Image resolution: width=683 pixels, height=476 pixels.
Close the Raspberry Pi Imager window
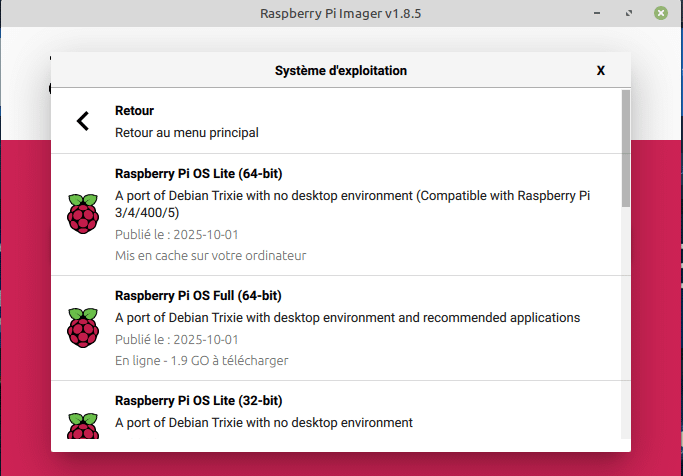click(x=660, y=13)
